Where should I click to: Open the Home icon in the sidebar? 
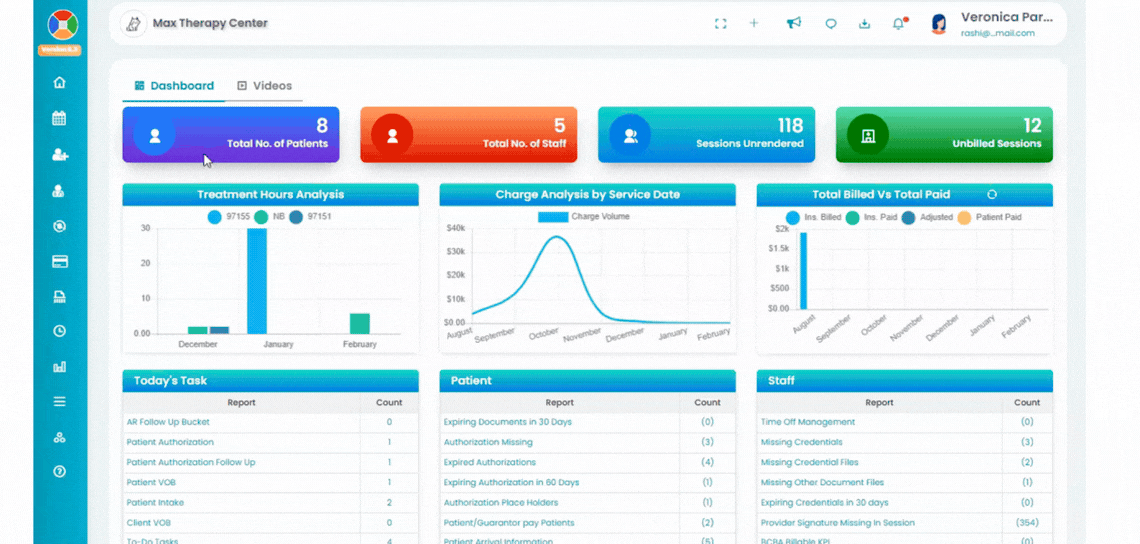(60, 82)
